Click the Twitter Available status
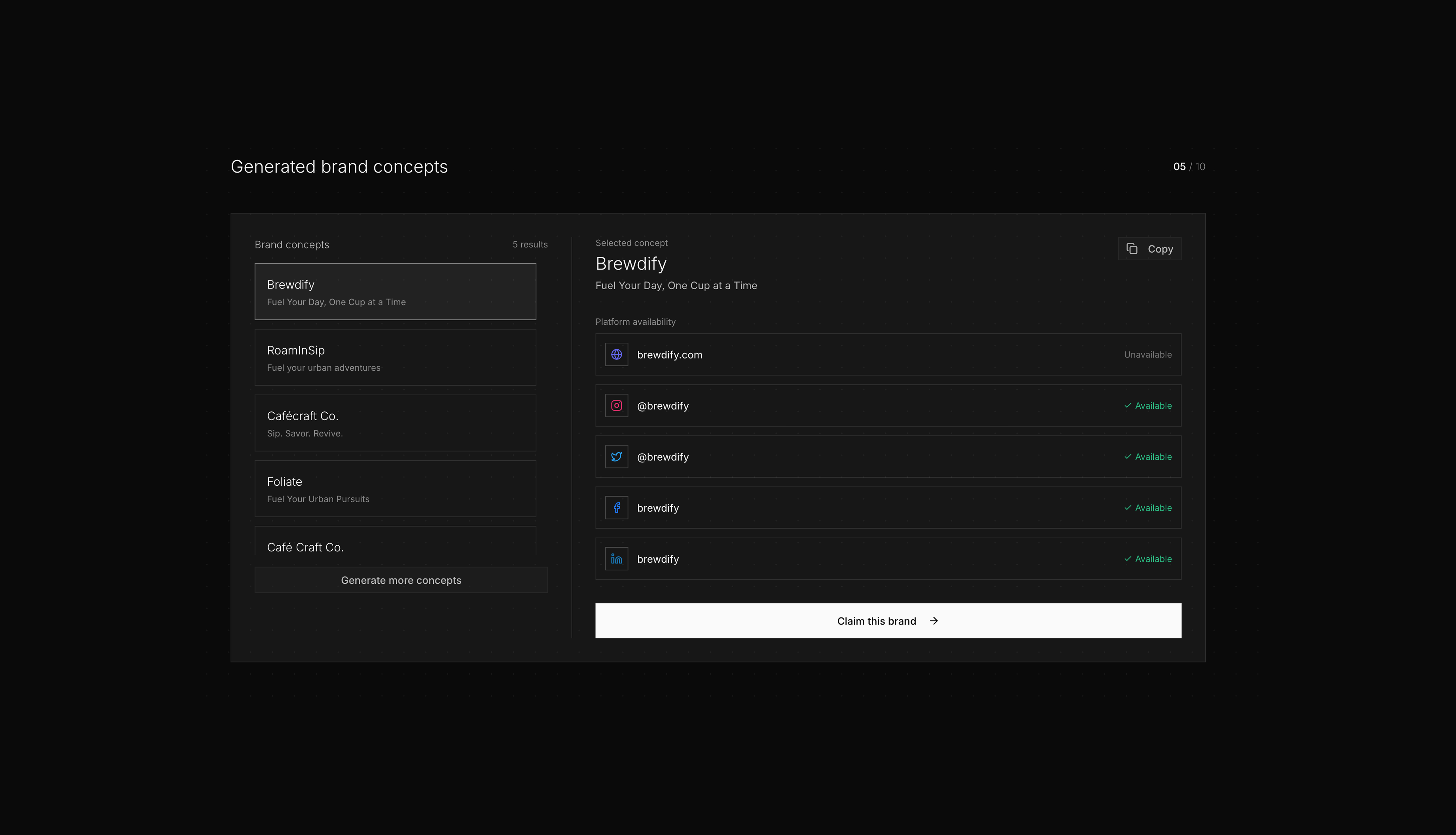1456x835 pixels. tap(1147, 457)
